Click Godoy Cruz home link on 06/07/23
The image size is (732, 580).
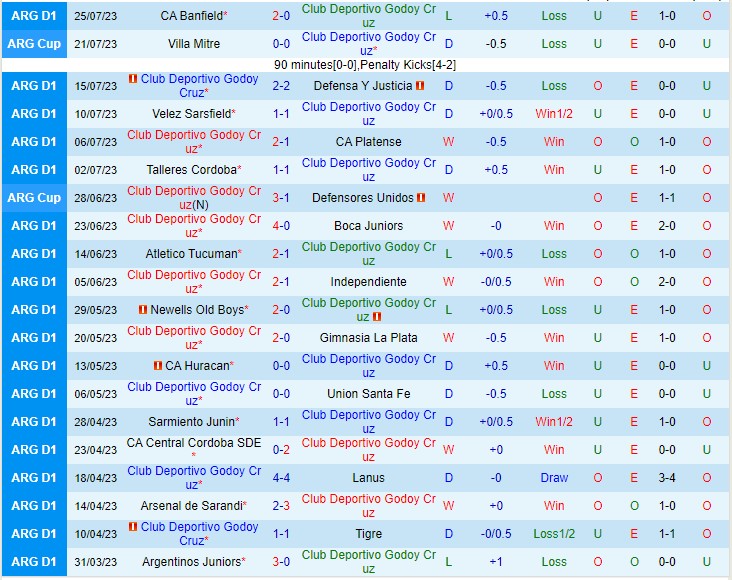[x=194, y=142]
